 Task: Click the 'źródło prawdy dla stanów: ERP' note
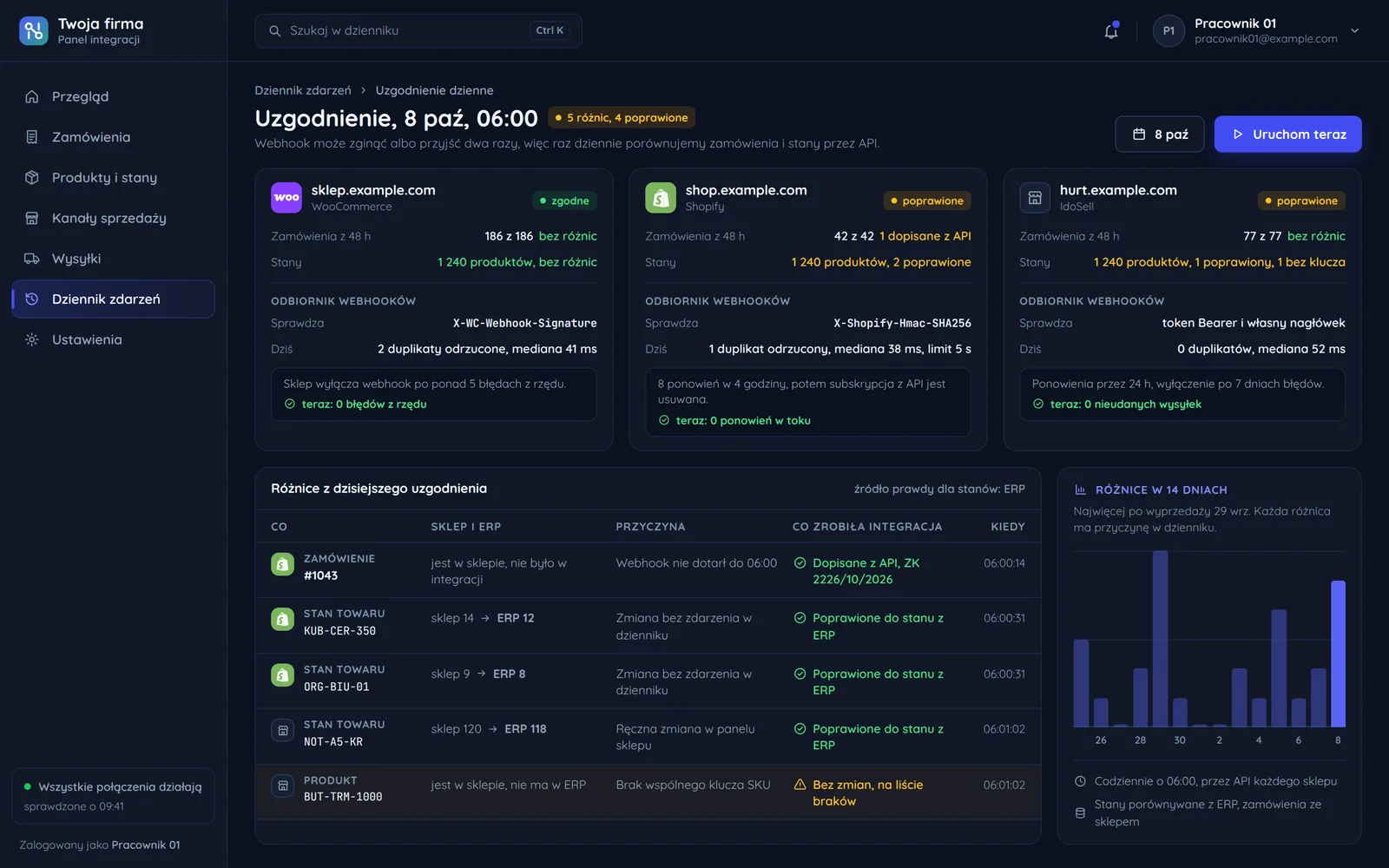[x=939, y=489]
